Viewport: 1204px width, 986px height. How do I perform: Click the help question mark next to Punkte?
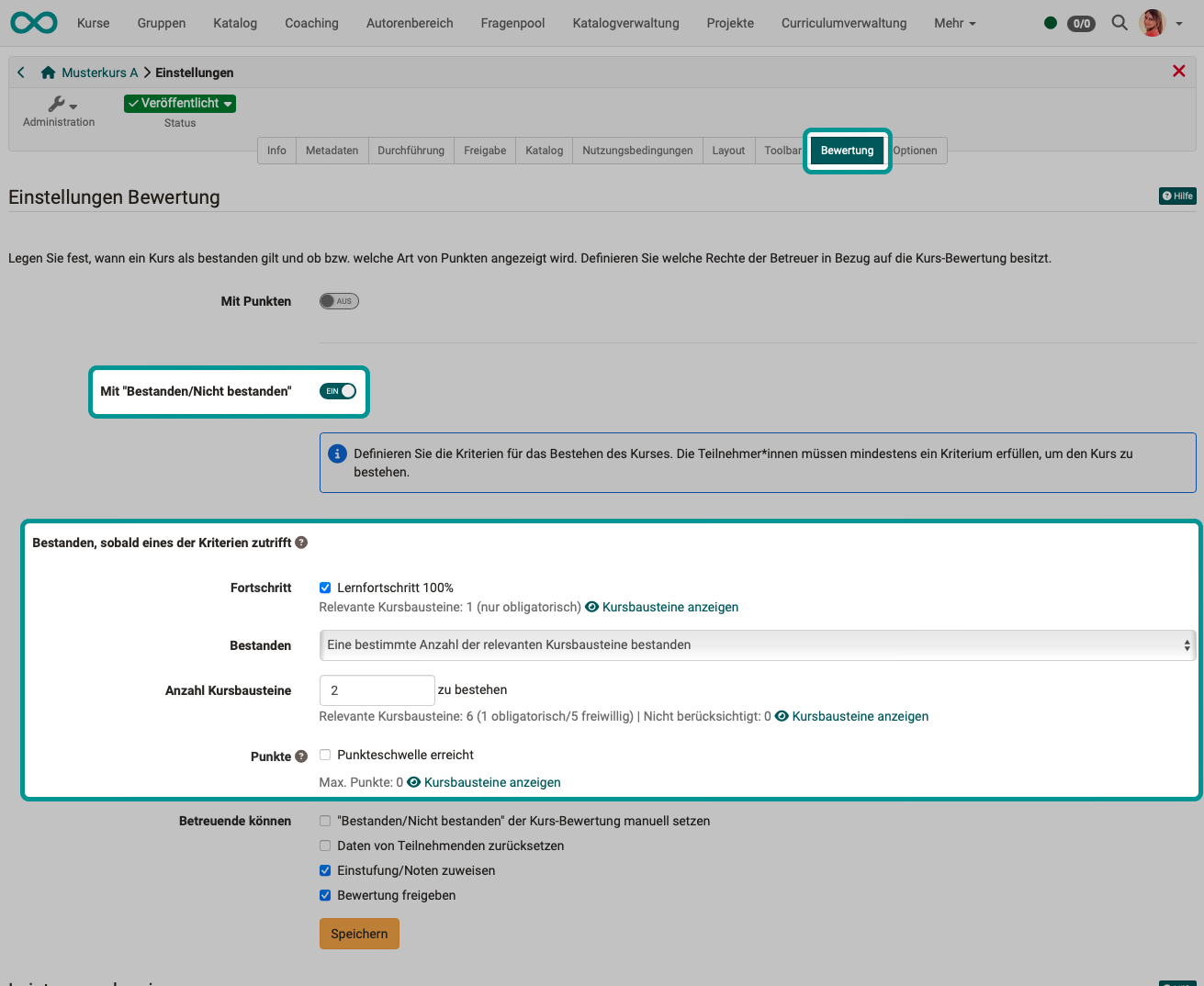pyautogui.click(x=300, y=756)
